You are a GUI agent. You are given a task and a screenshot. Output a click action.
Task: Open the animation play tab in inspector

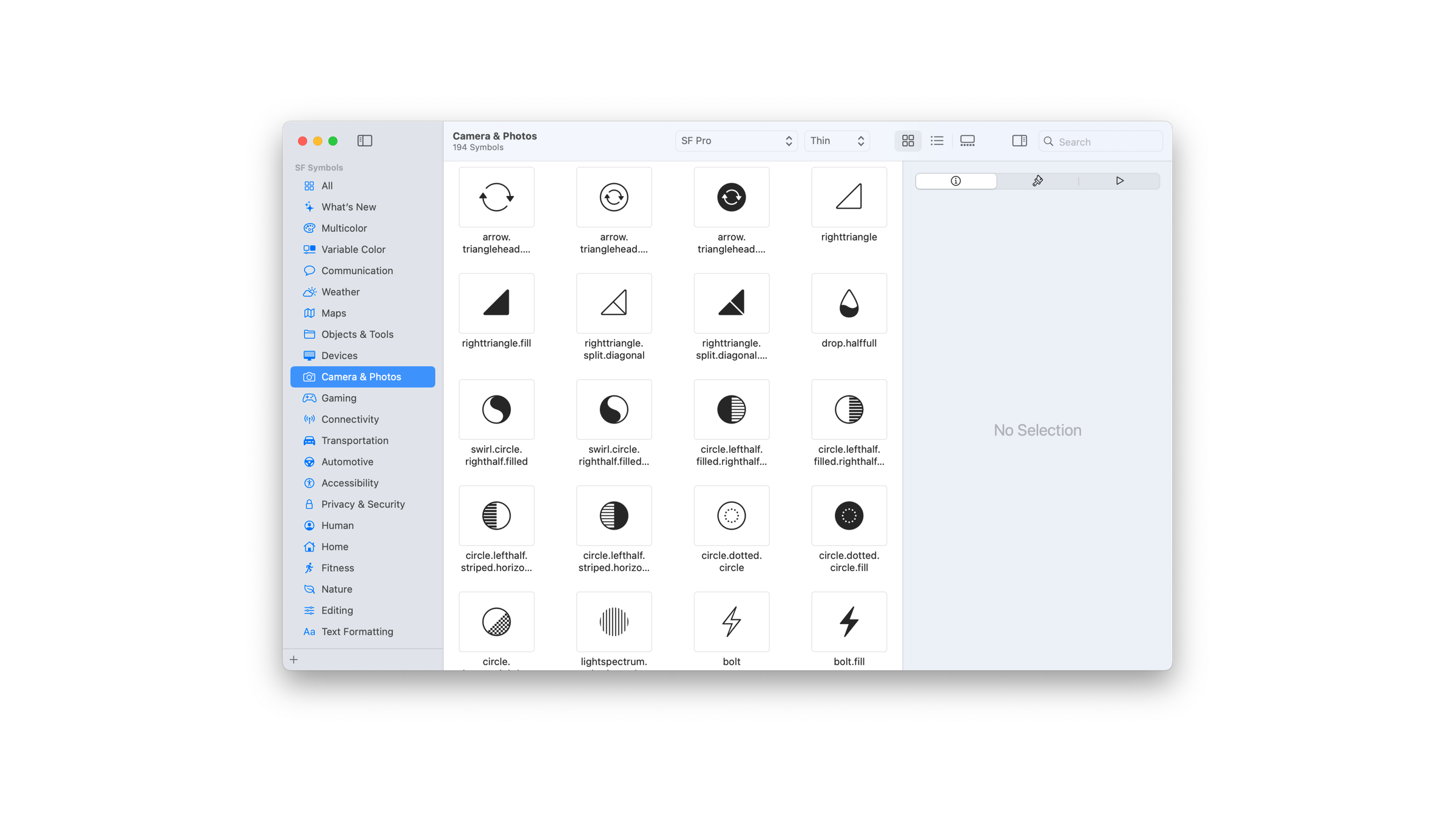tap(1119, 181)
